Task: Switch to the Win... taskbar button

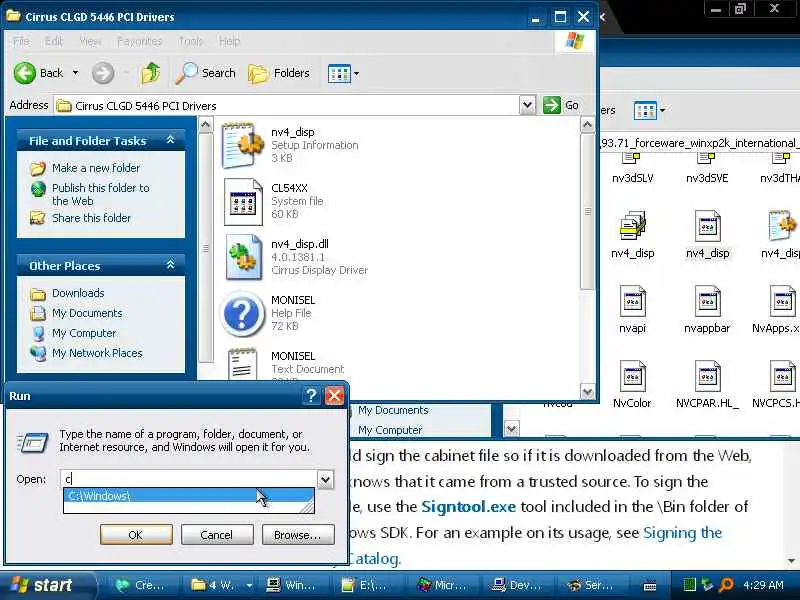Action: coord(292,585)
